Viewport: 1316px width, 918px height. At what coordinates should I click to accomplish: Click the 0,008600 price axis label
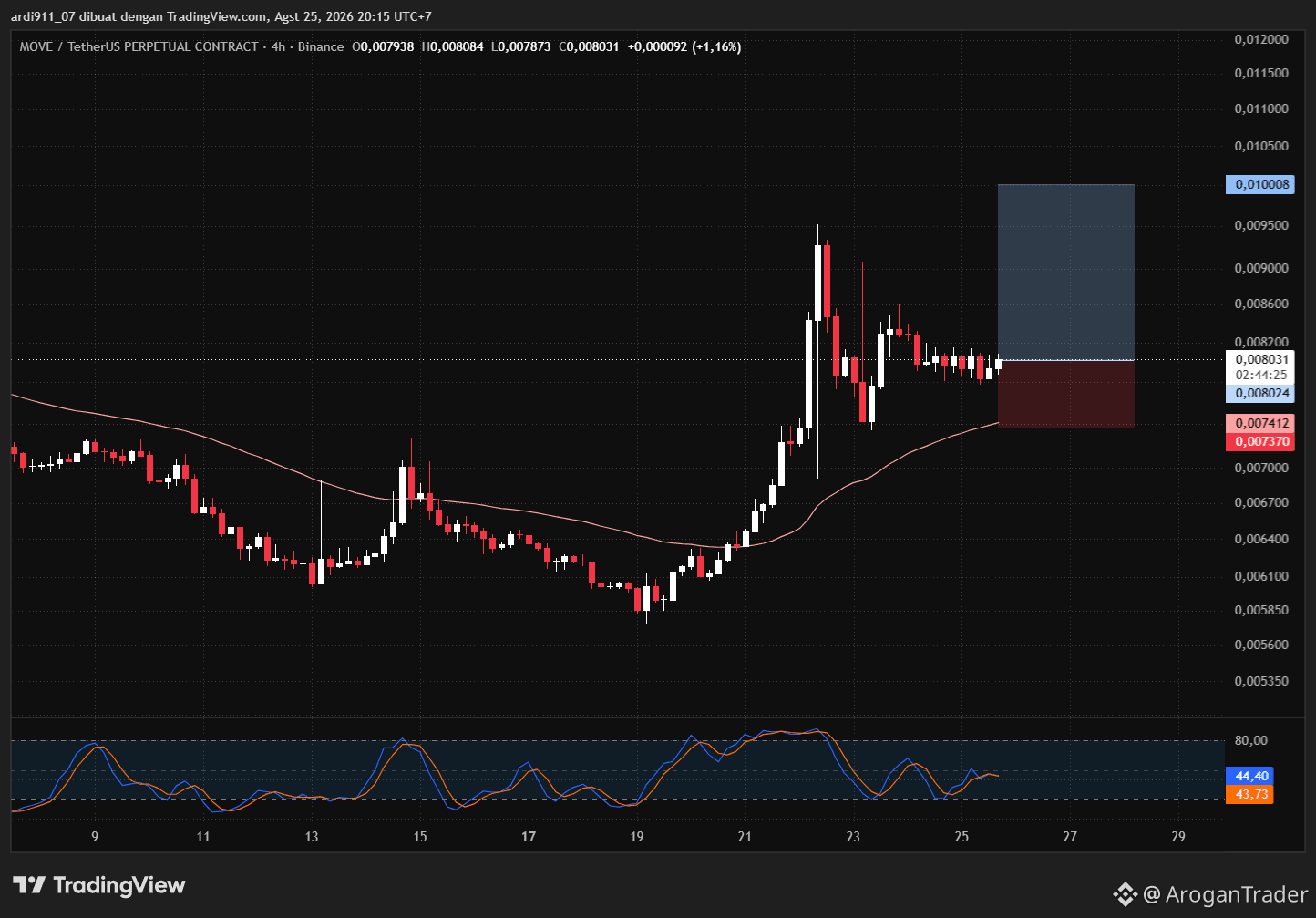click(1261, 304)
